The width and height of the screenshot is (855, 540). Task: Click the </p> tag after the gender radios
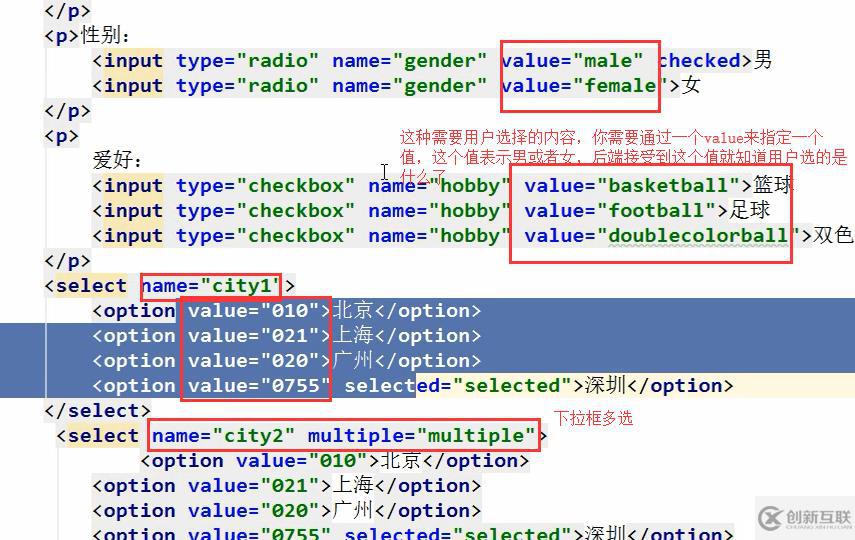tap(68, 111)
